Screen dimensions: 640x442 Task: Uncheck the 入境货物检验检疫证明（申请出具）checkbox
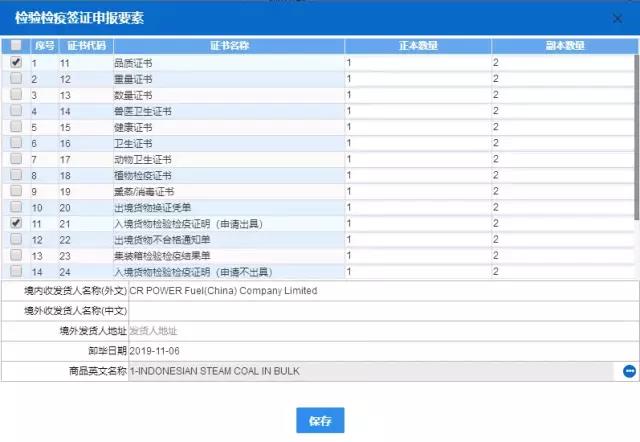16,223
